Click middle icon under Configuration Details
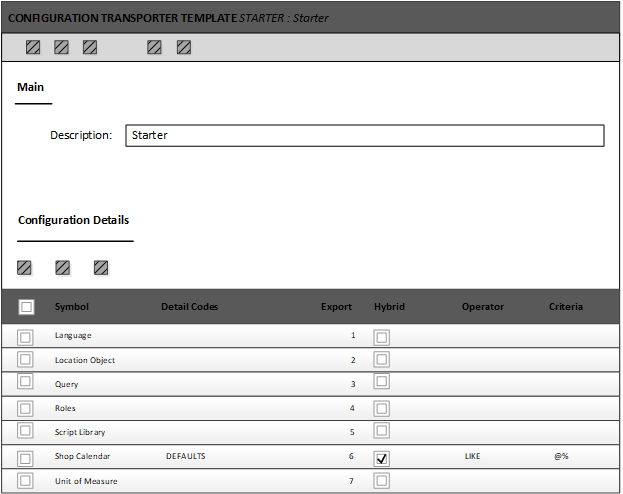The width and height of the screenshot is (623, 494). click(x=62, y=268)
